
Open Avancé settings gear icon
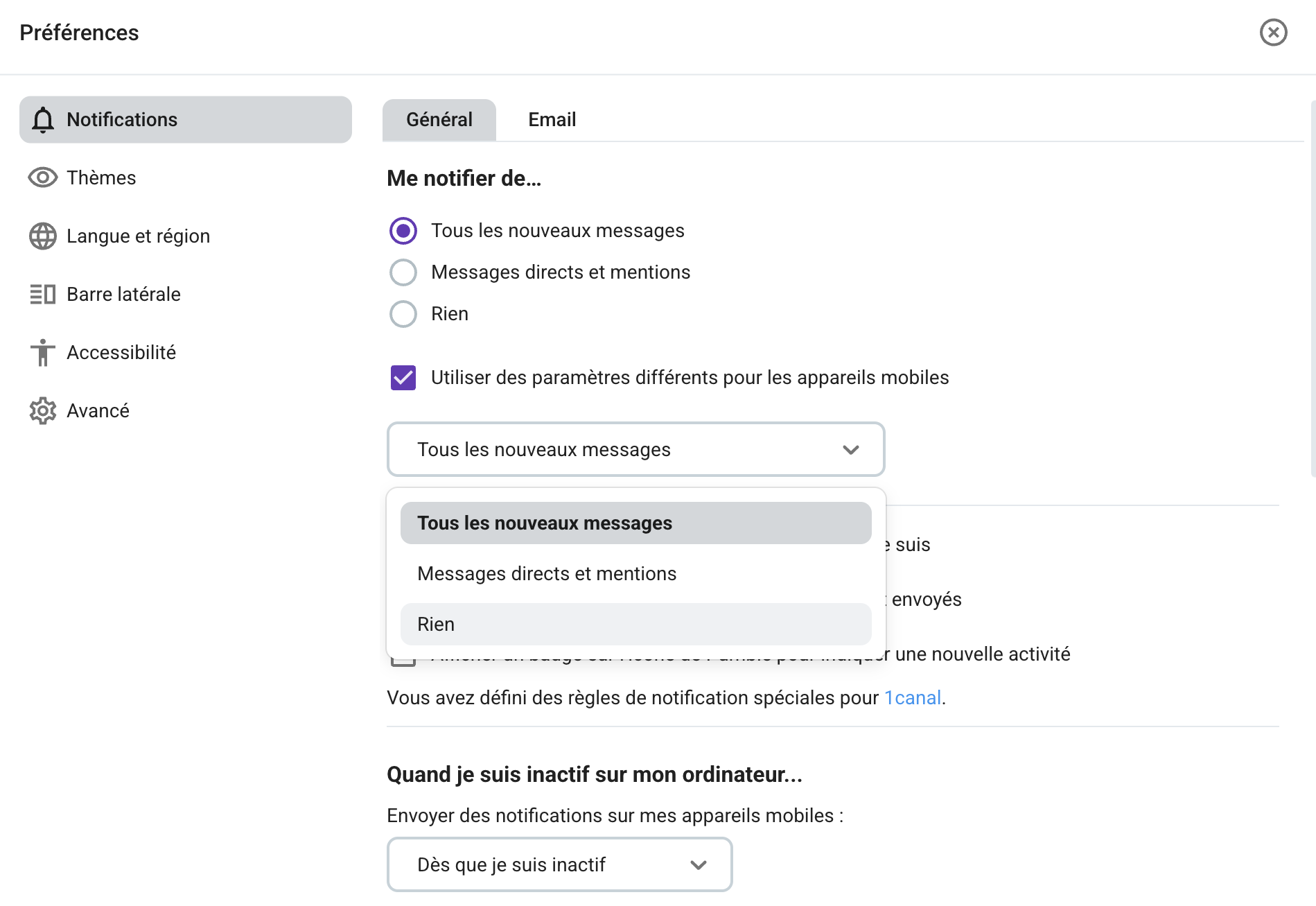(43, 410)
